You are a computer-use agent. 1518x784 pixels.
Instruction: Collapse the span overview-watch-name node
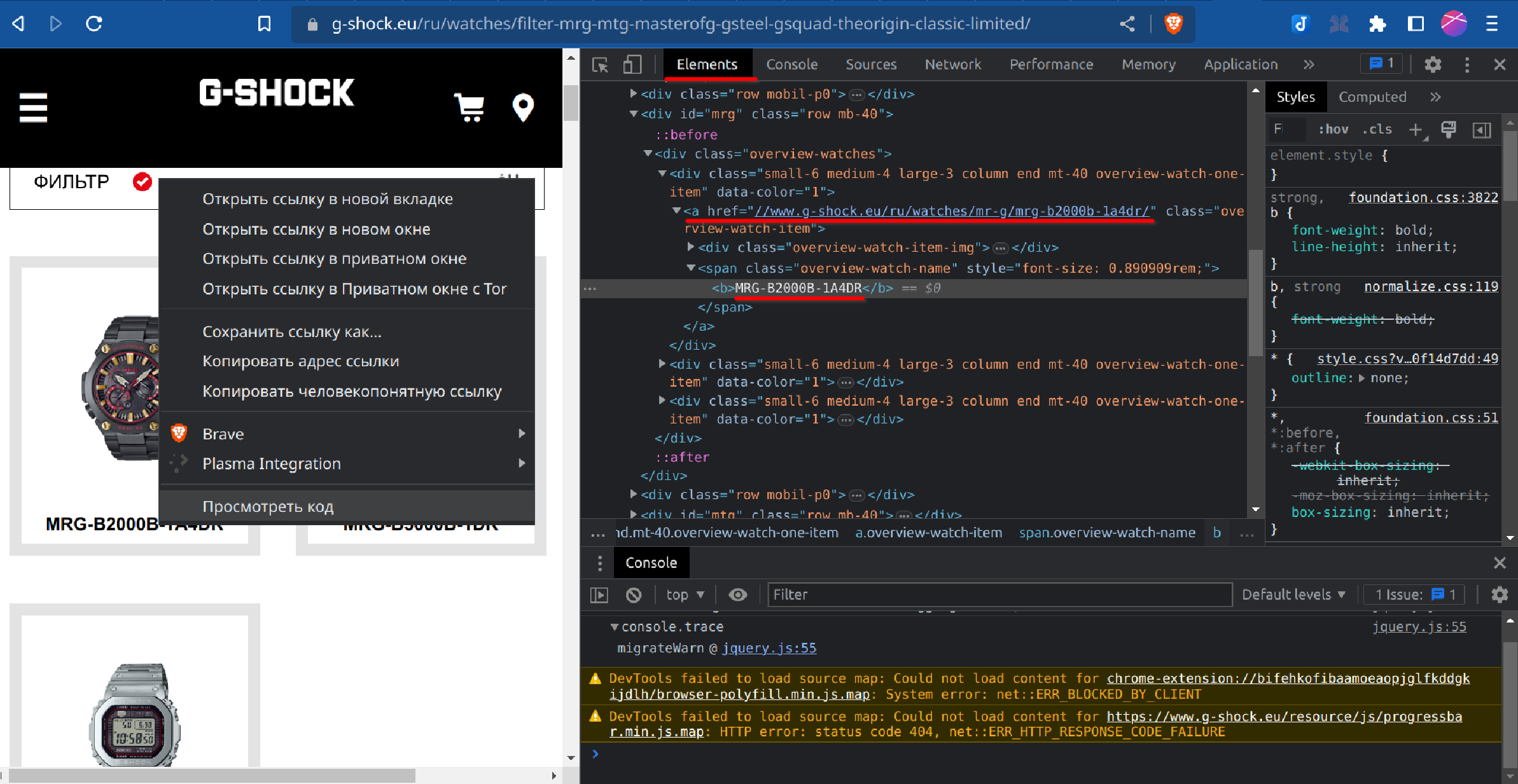(x=691, y=268)
